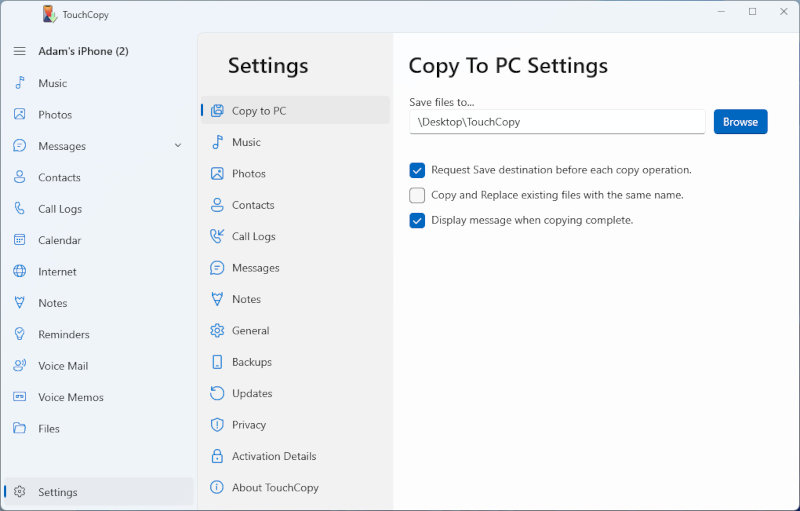Click the Updates refresh icon
The image size is (800, 511).
(217, 393)
